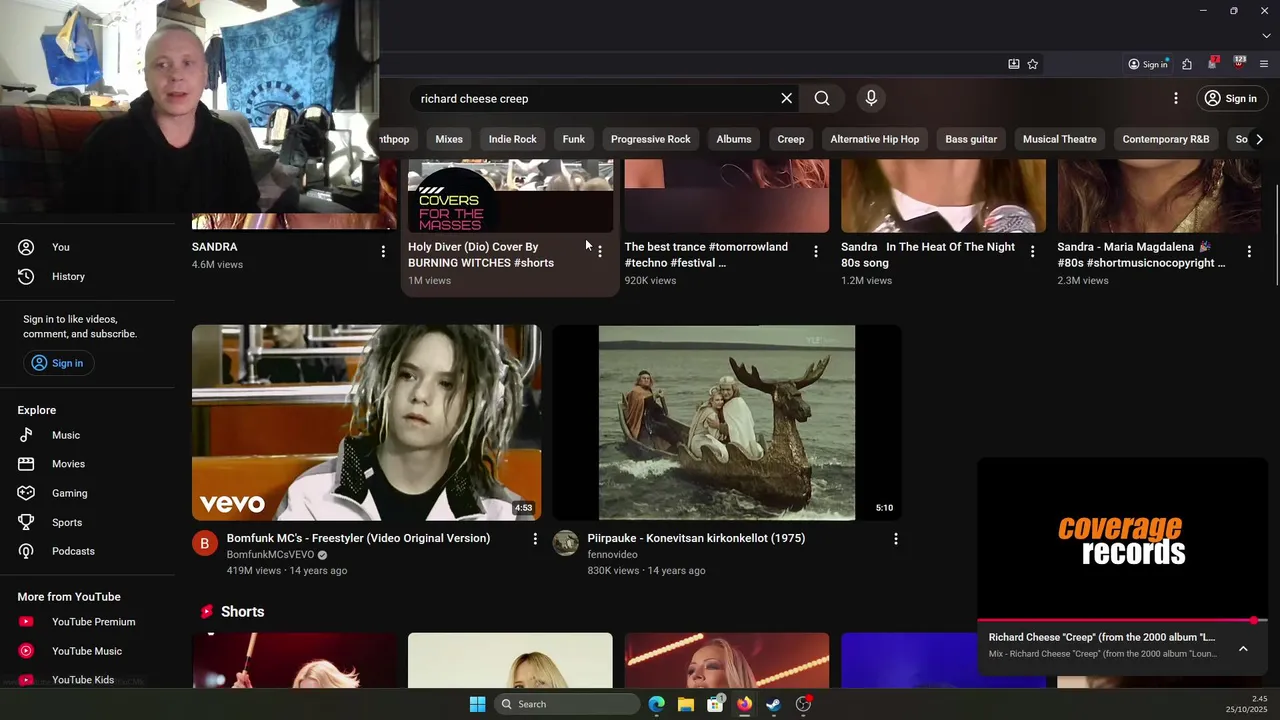Open the Windows Start button
The image size is (1280, 720).
click(477, 704)
